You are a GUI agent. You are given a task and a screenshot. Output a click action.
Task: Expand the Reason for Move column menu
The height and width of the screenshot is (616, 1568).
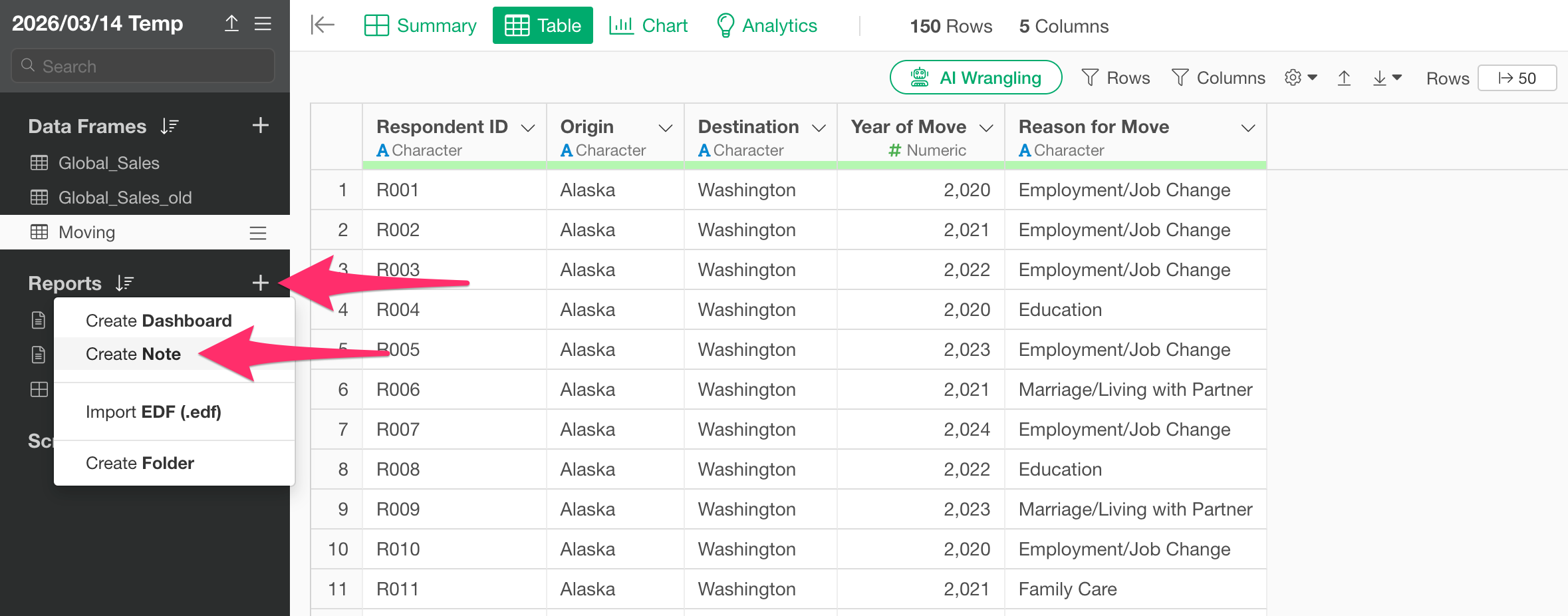click(x=1248, y=128)
